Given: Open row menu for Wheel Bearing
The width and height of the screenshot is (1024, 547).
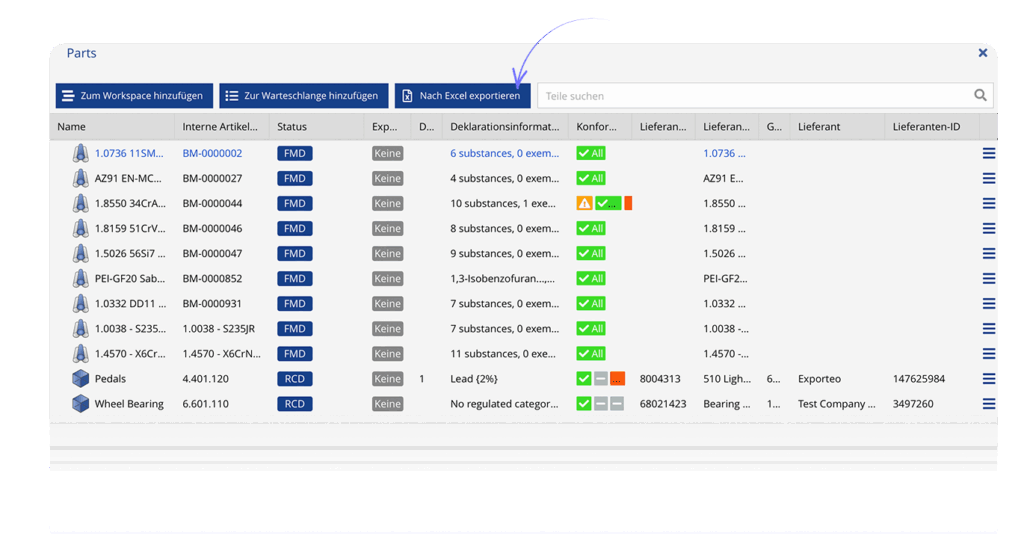Looking at the screenshot, I should click(989, 404).
